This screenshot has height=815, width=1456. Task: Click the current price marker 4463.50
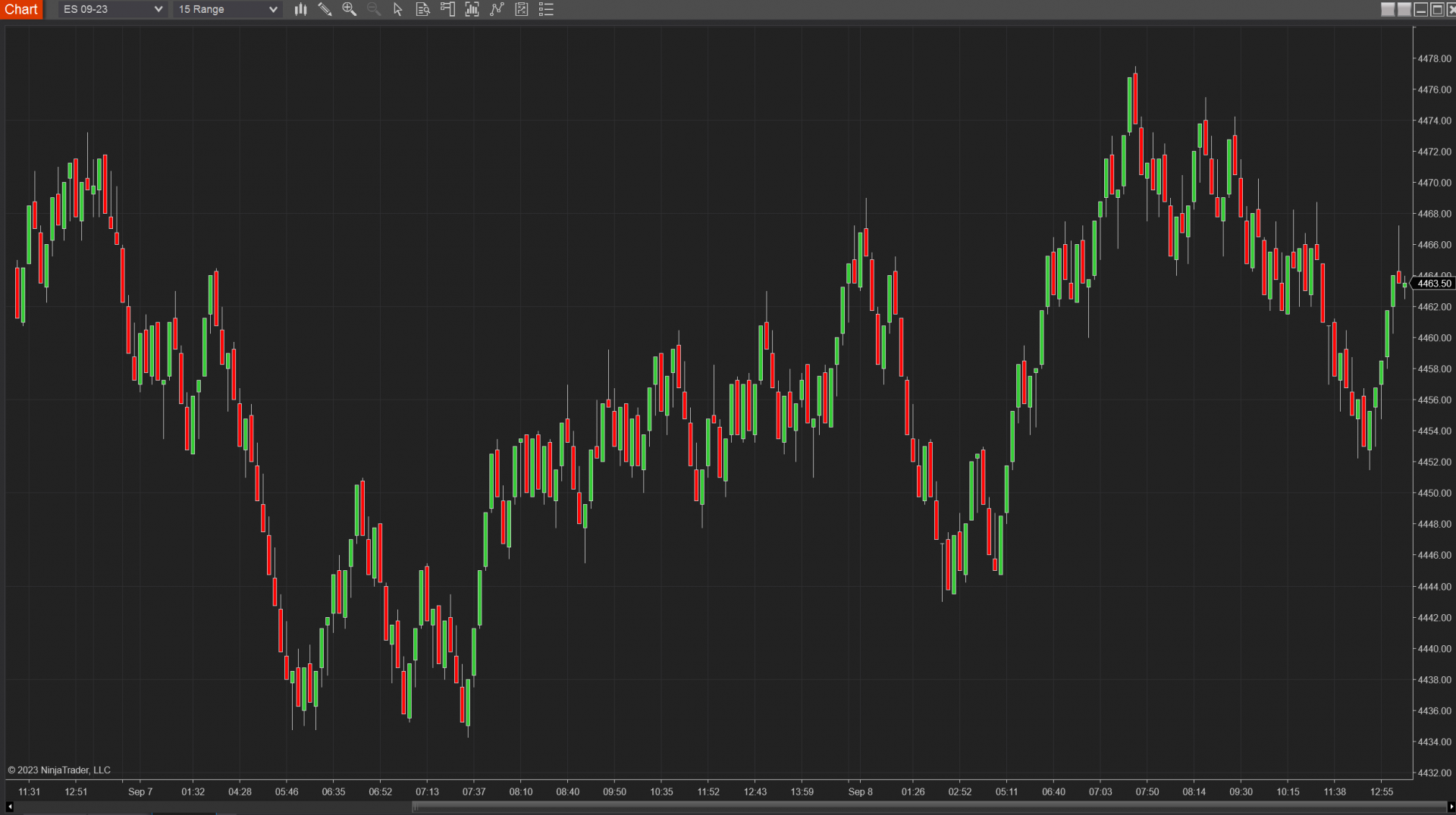1433,284
